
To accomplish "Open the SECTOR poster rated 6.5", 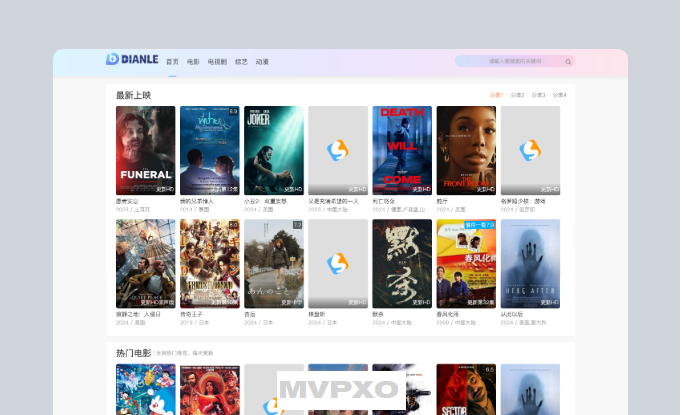I will click(x=466, y=390).
